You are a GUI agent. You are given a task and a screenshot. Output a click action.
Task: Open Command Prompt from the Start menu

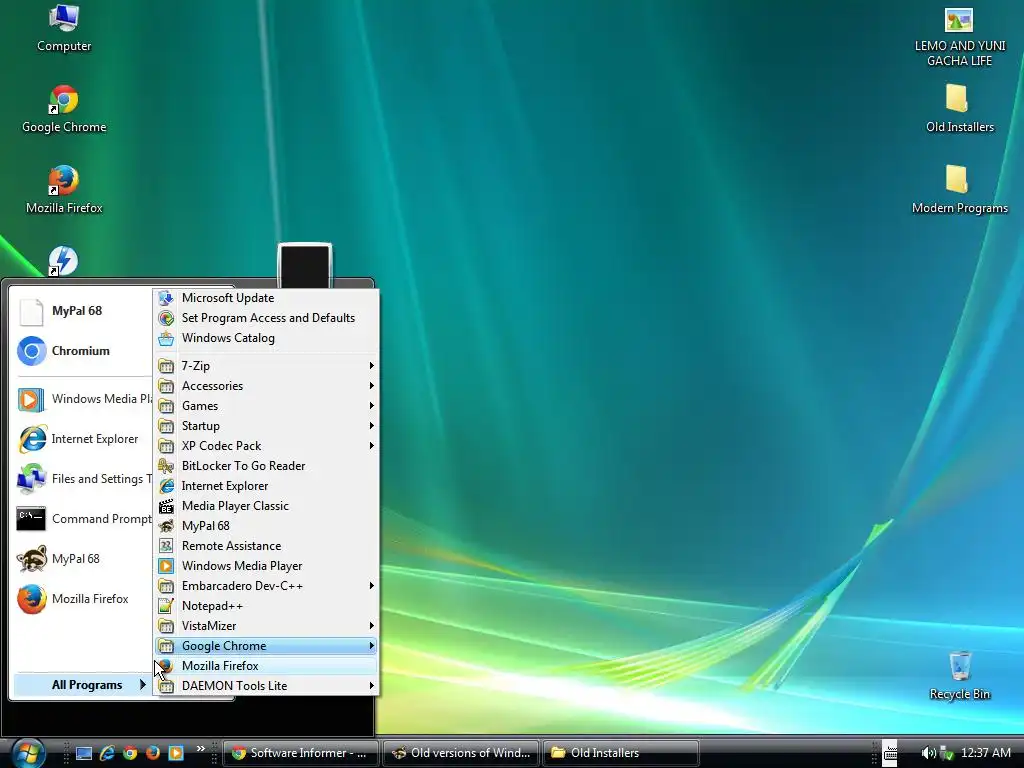[84, 519]
